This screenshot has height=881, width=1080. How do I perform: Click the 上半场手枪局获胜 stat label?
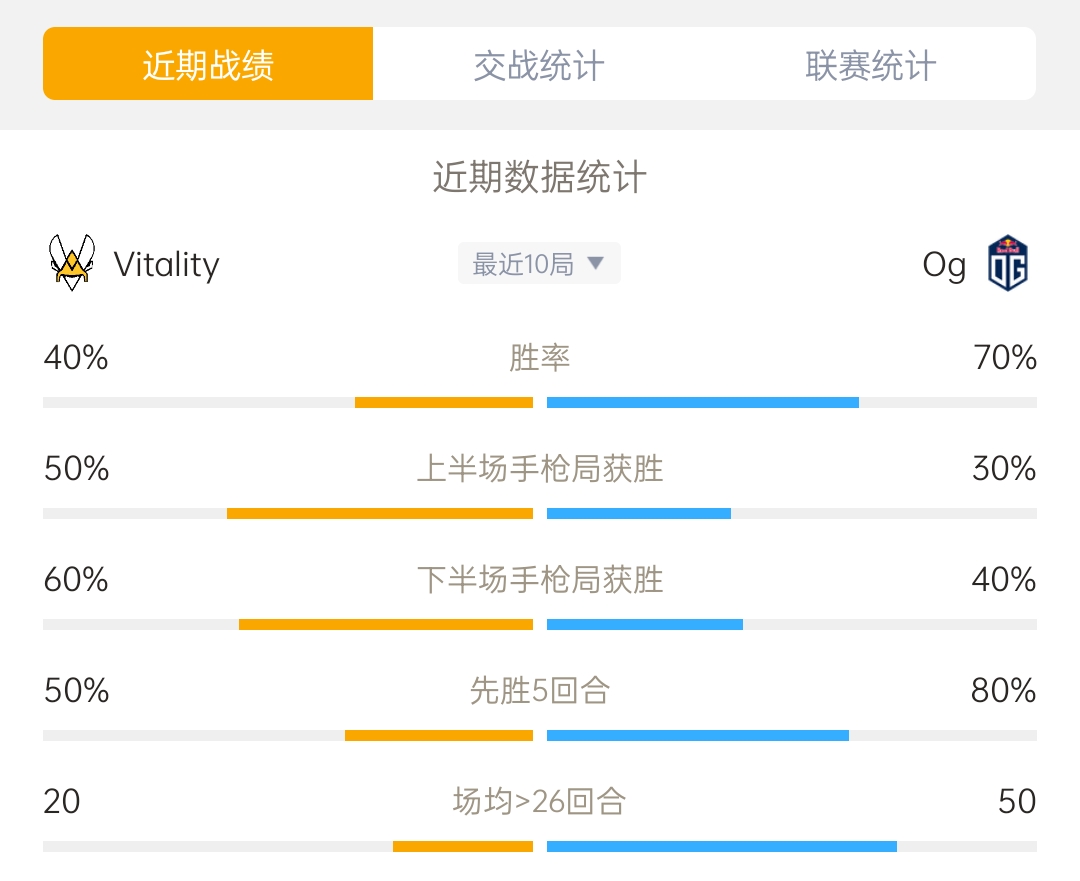pyautogui.click(x=540, y=469)
